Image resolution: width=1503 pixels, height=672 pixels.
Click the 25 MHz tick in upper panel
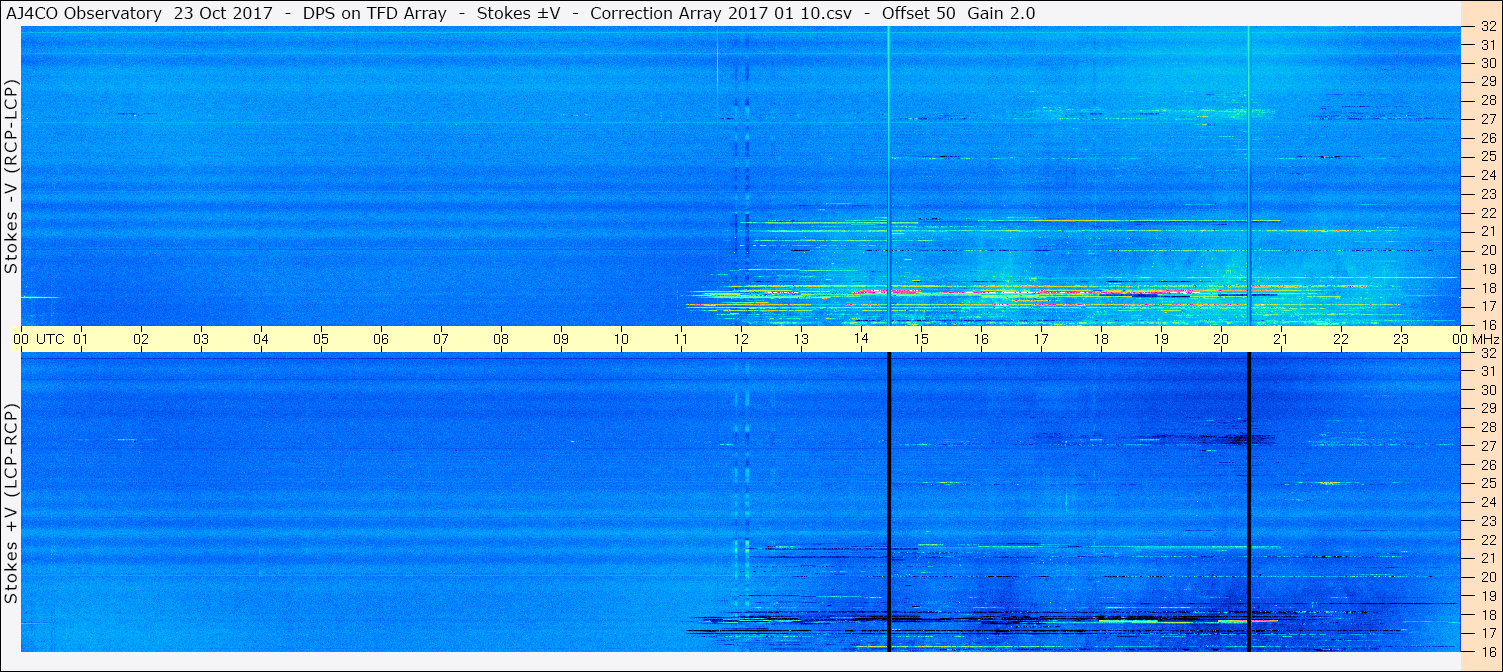tap(1487, 156)
